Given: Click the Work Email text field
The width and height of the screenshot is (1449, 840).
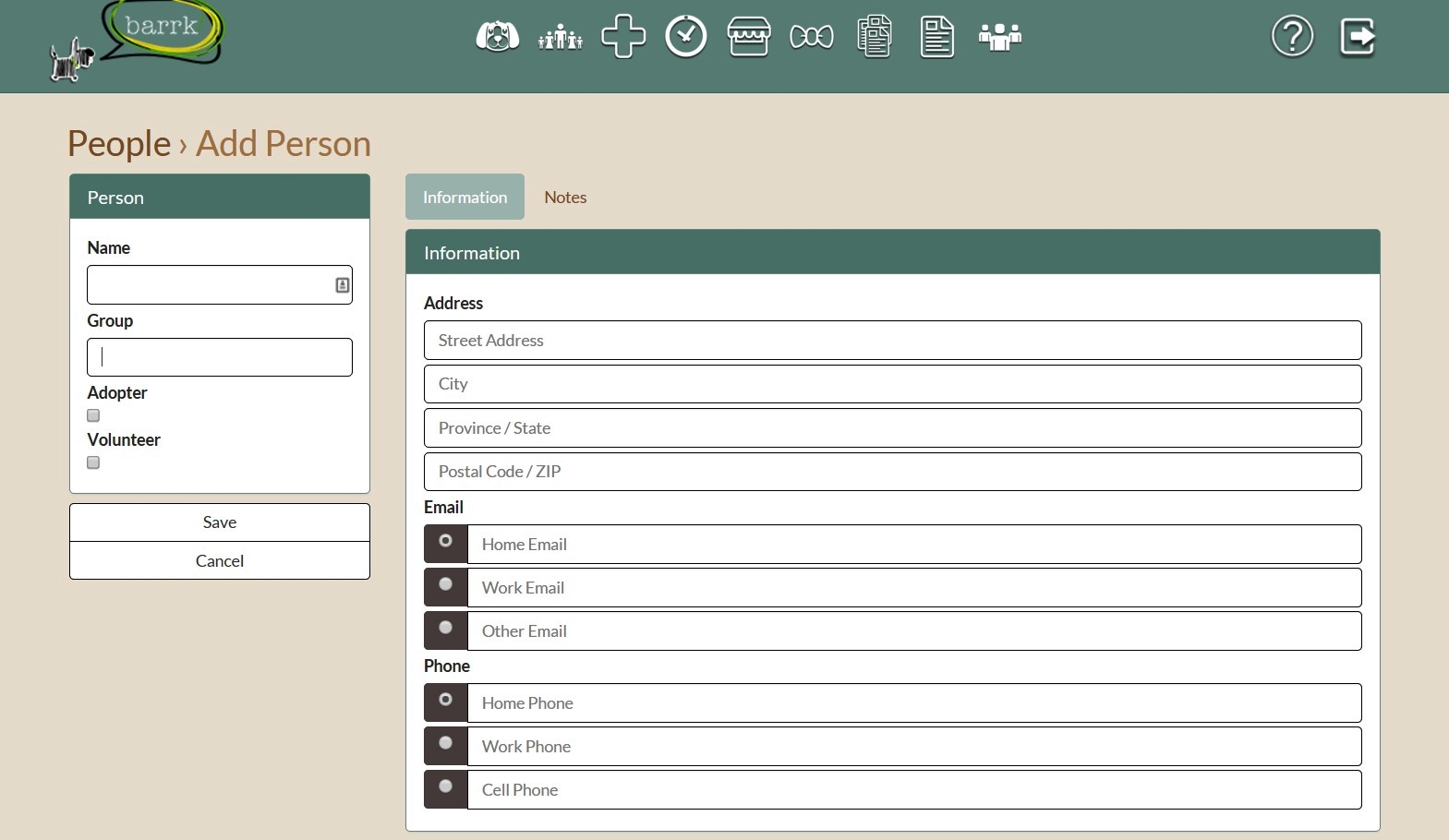Looking at the screenshot, I should pos(914,588).
